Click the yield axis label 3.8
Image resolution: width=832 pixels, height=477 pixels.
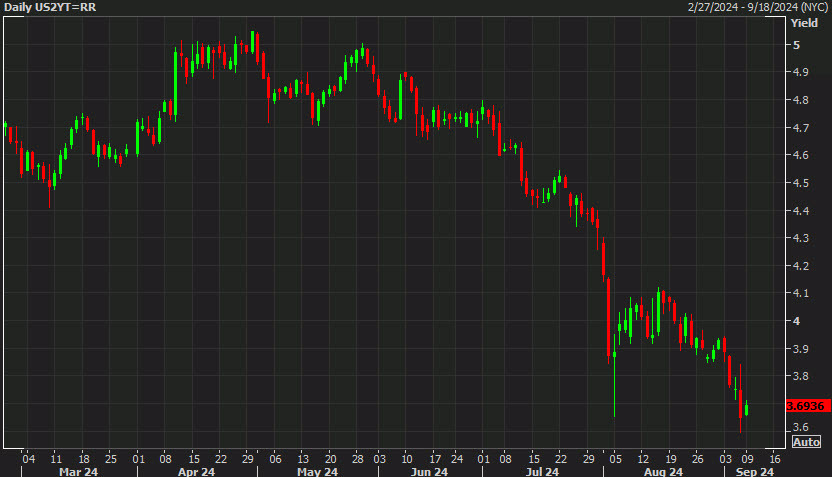point(800,376)
